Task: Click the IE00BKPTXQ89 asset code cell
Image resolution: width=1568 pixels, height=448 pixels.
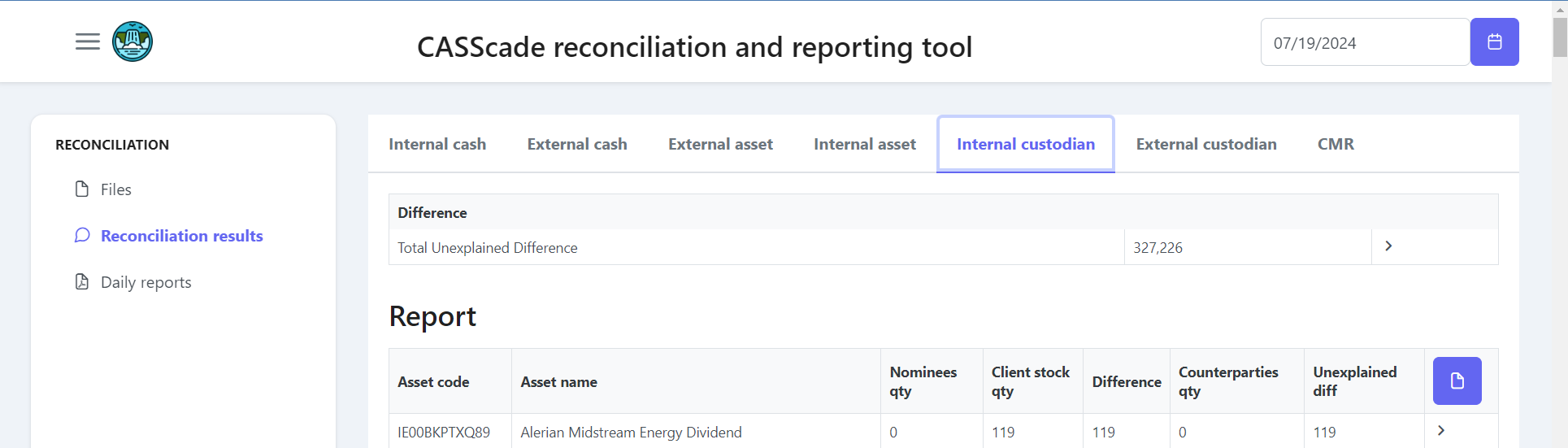Action: [444, 433]
